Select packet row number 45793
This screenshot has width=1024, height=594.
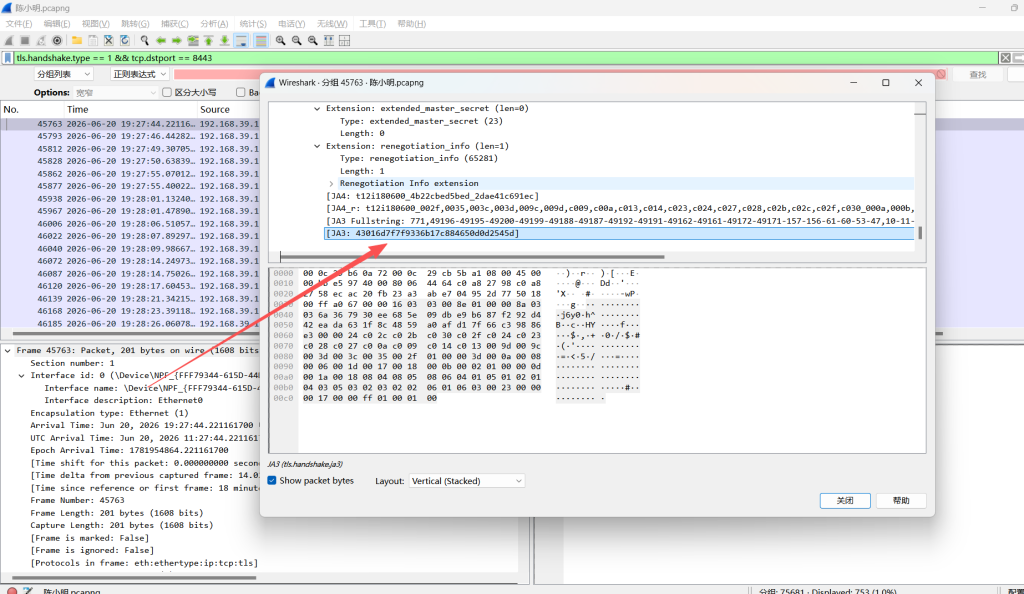(130, 136)
